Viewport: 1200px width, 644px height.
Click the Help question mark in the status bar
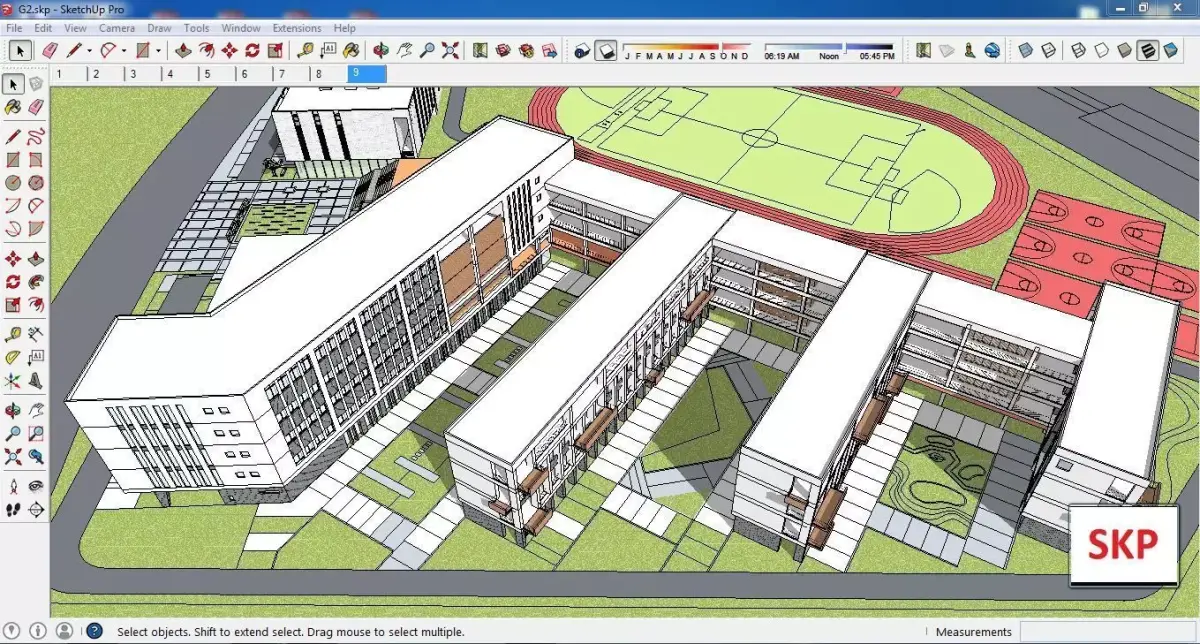(94, 631)
